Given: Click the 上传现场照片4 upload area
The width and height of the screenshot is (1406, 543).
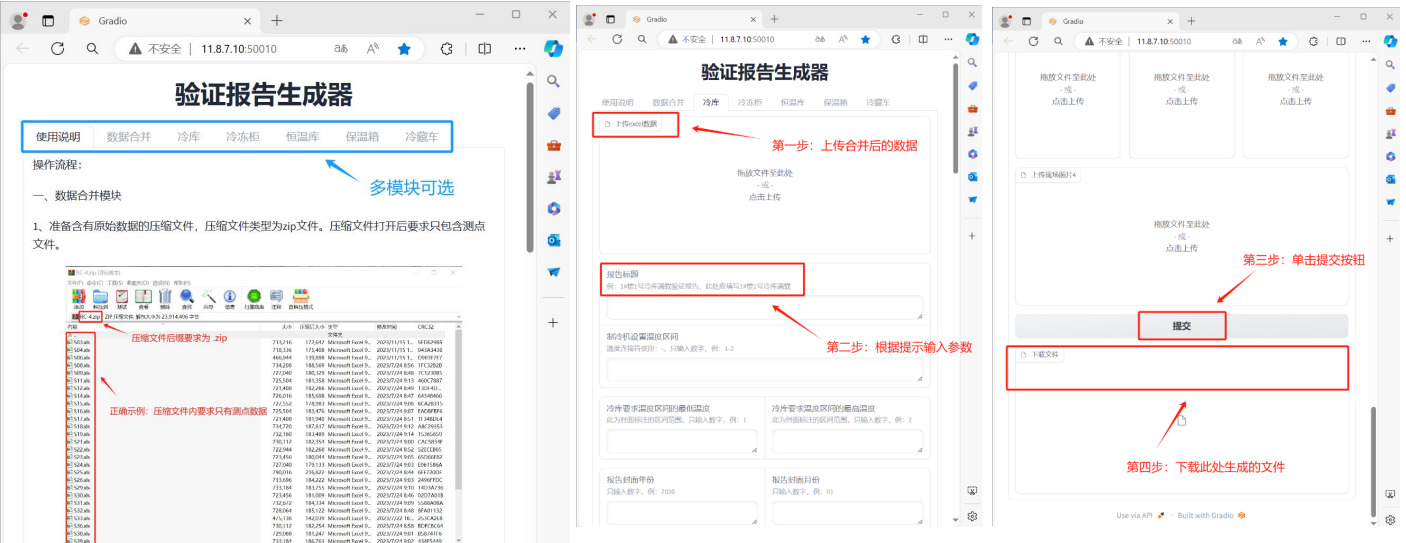Looking at the screenshot, I should click(1182, 235).
